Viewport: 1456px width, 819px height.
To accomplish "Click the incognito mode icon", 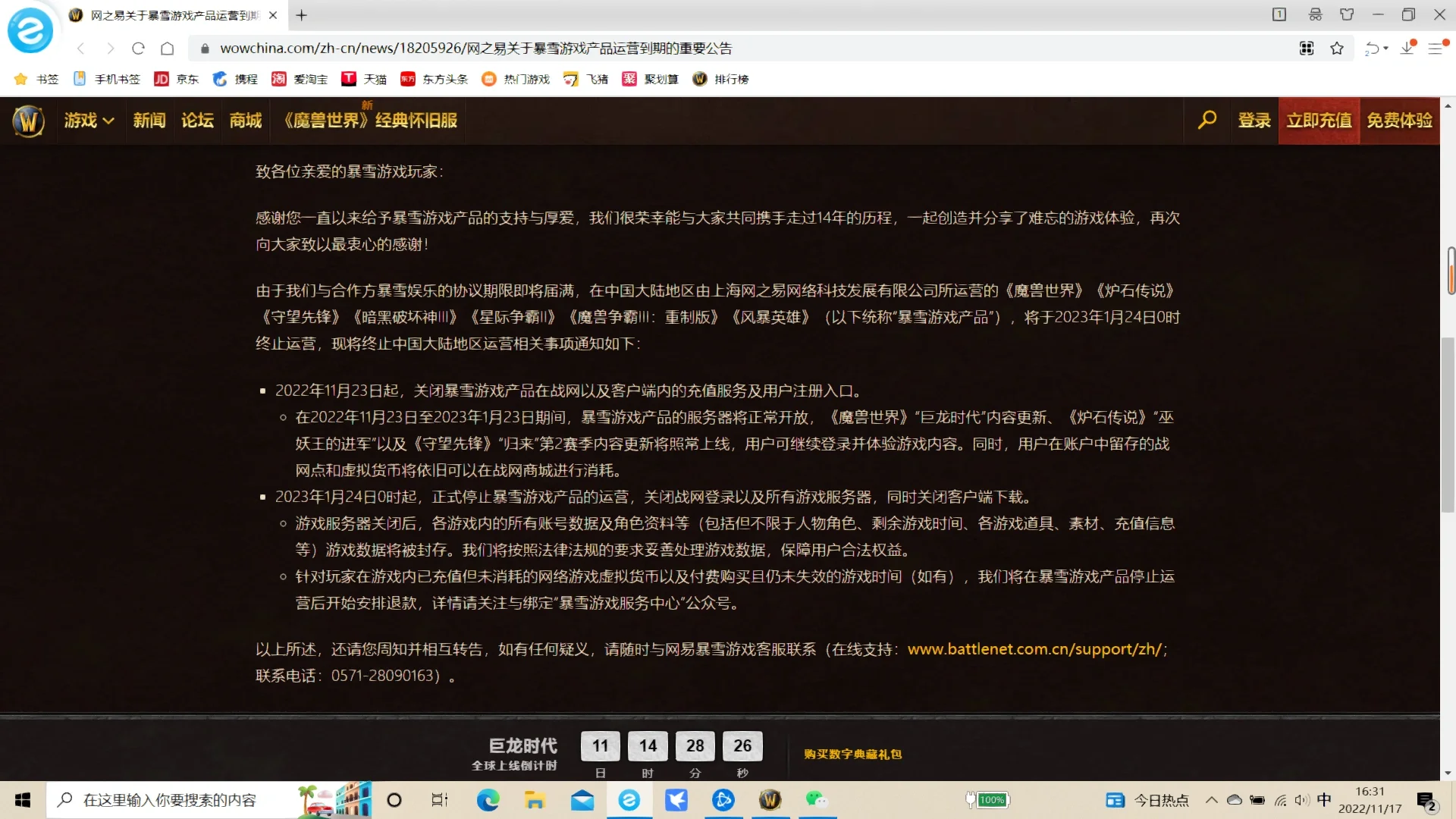I will coord(1315,14).
